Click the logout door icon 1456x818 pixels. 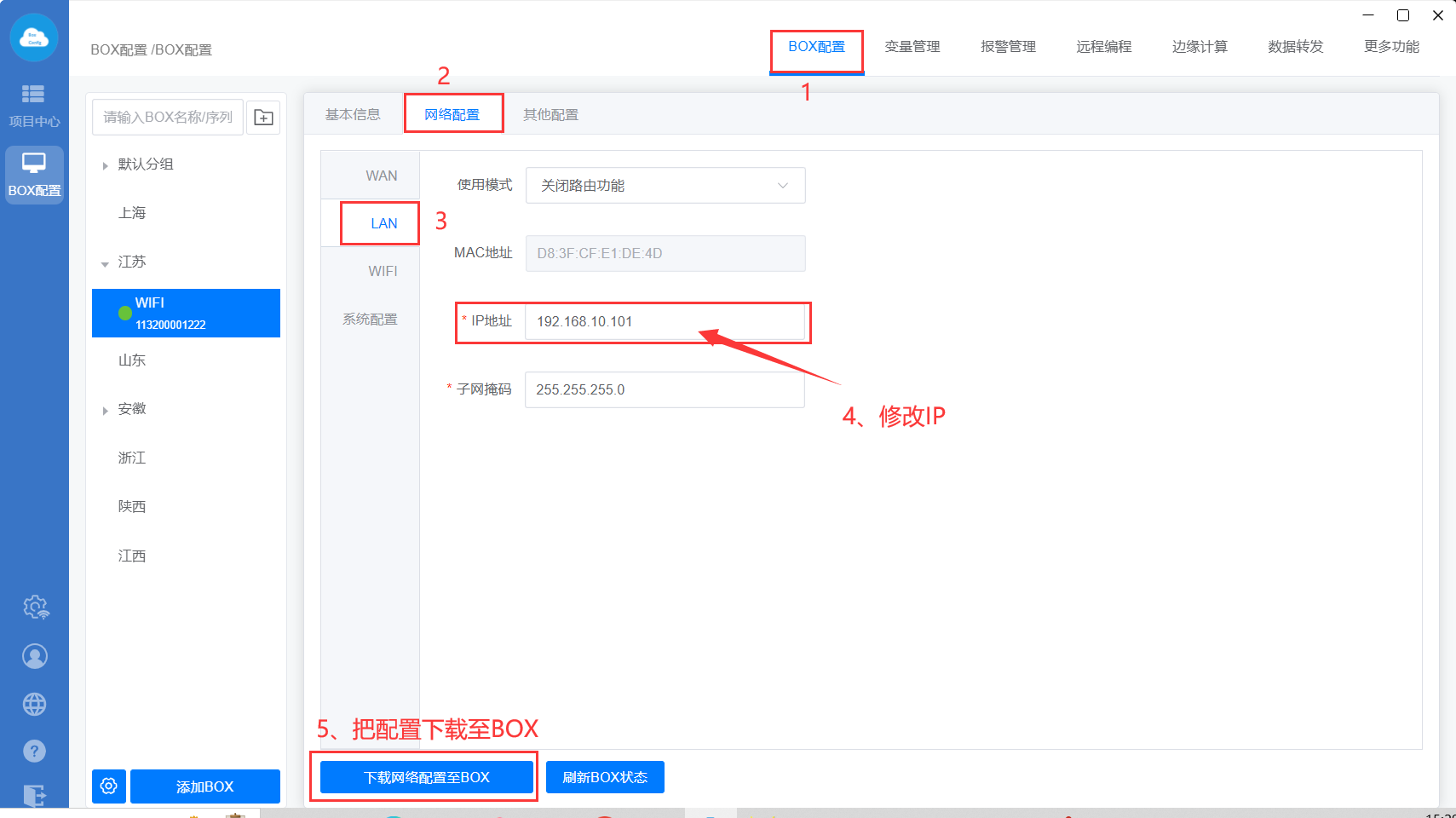[x=35, y=795]
